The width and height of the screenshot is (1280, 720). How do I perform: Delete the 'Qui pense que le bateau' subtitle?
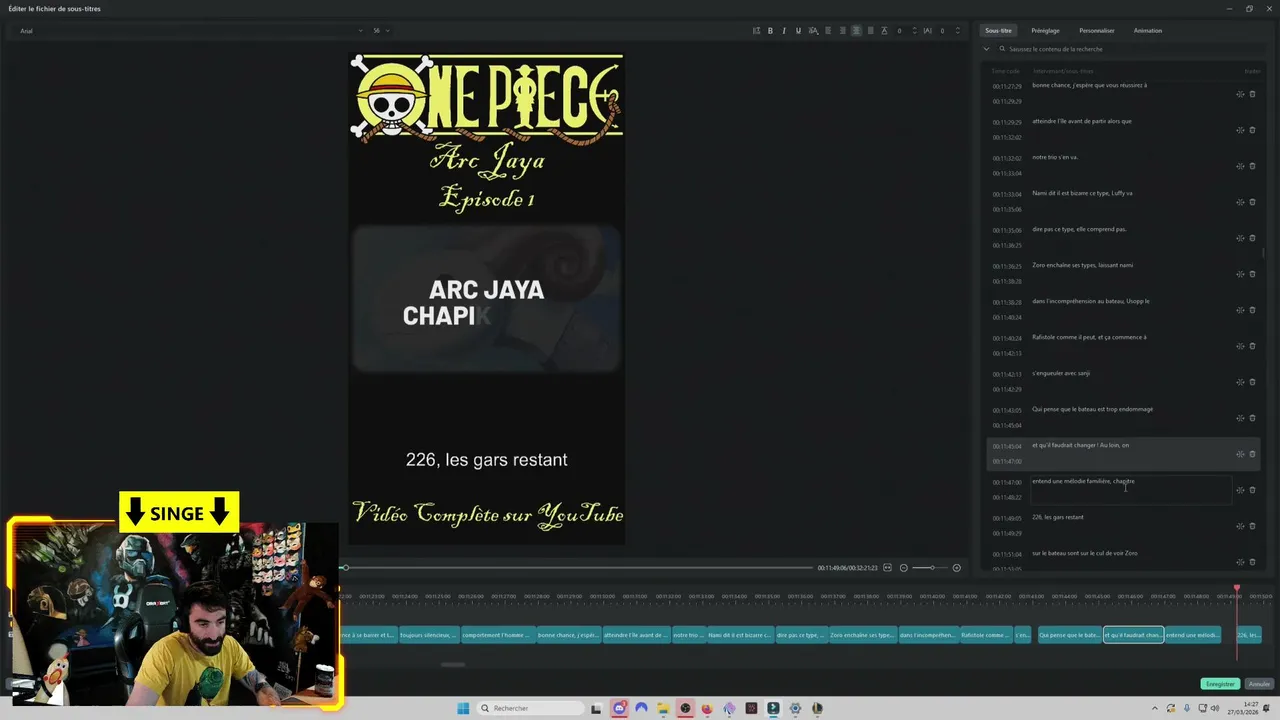(1252, 418)
